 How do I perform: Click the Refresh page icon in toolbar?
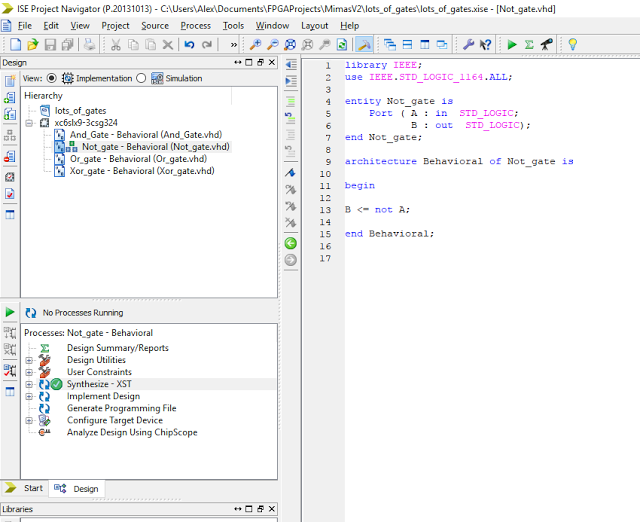pos(342,44)
